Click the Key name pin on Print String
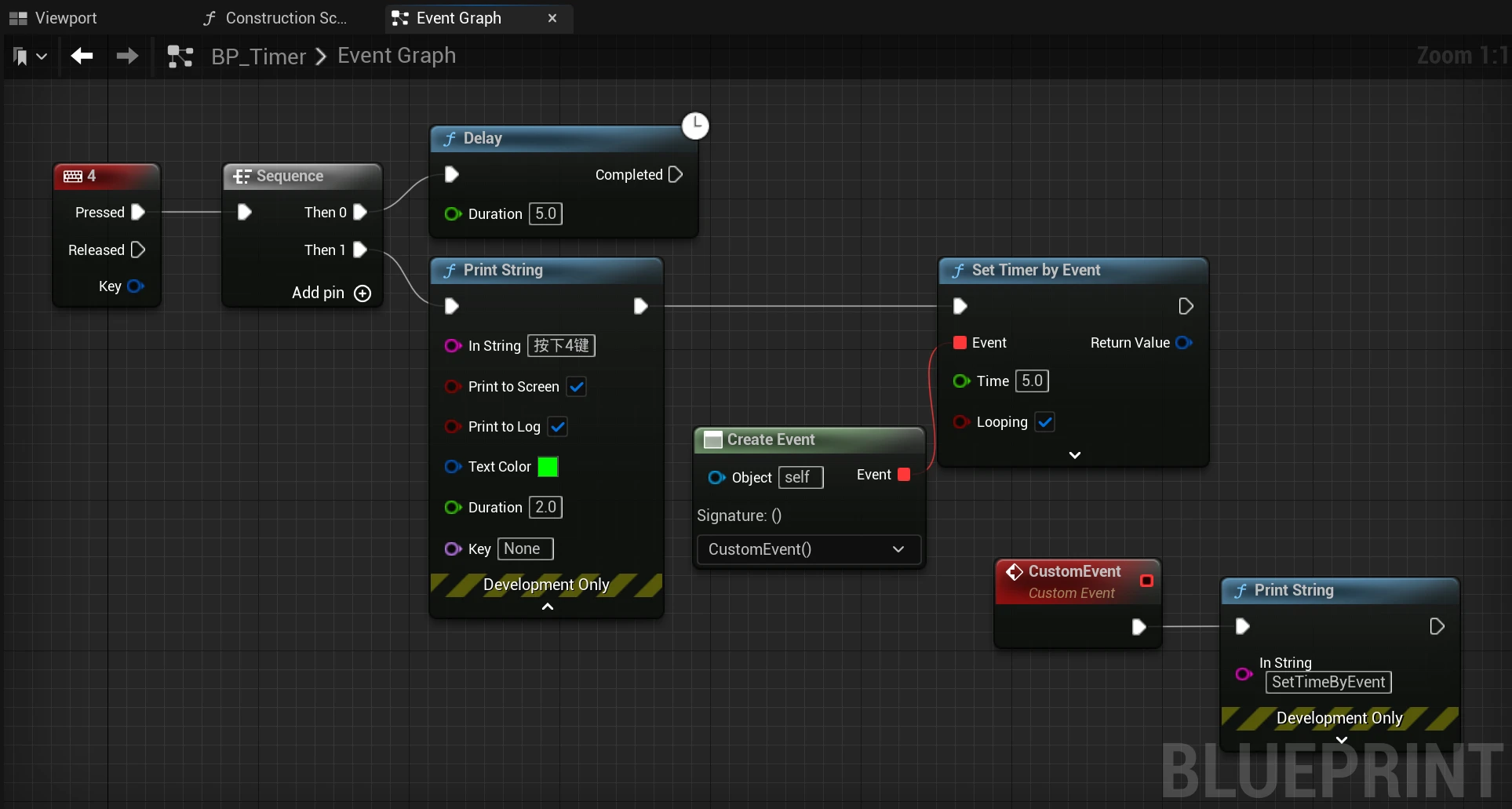The width and height of the screenshot is (1512, 809). coord(453,548)
